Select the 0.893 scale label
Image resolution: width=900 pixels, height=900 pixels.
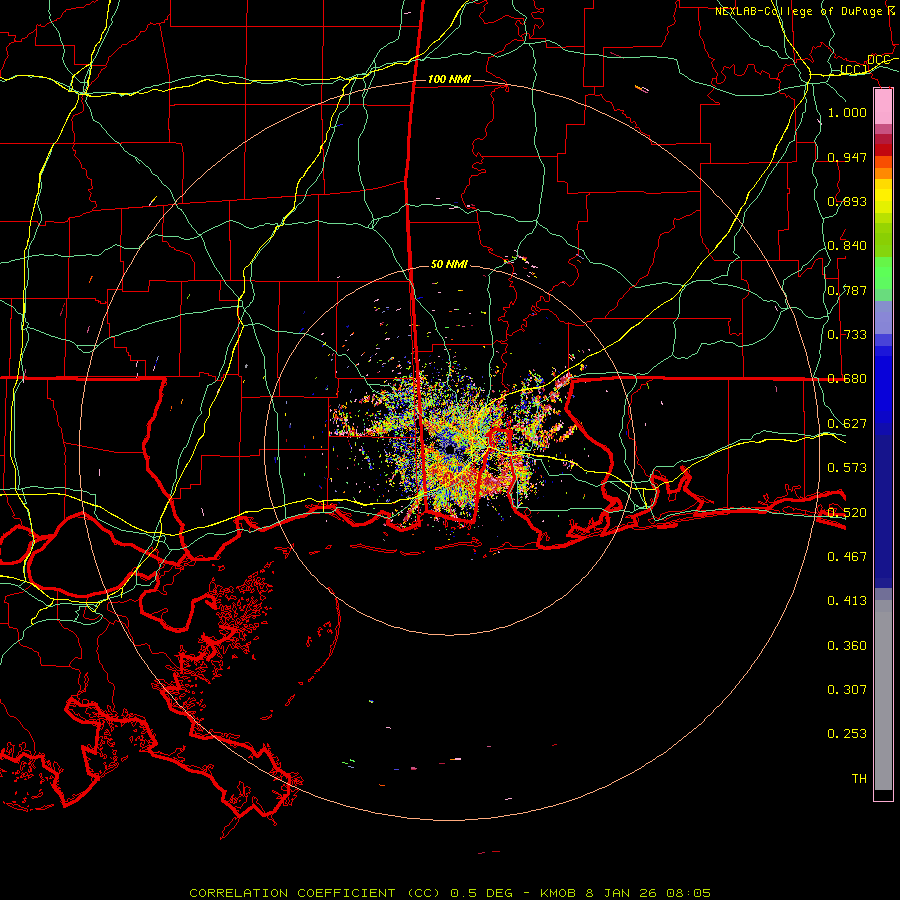[847, 201]
